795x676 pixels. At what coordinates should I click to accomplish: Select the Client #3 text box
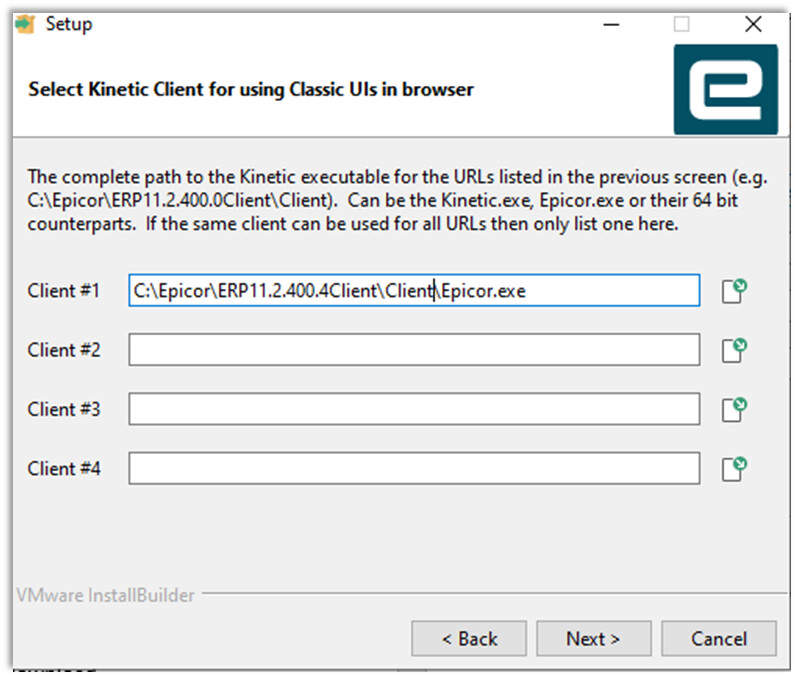[x=414, y=409]
